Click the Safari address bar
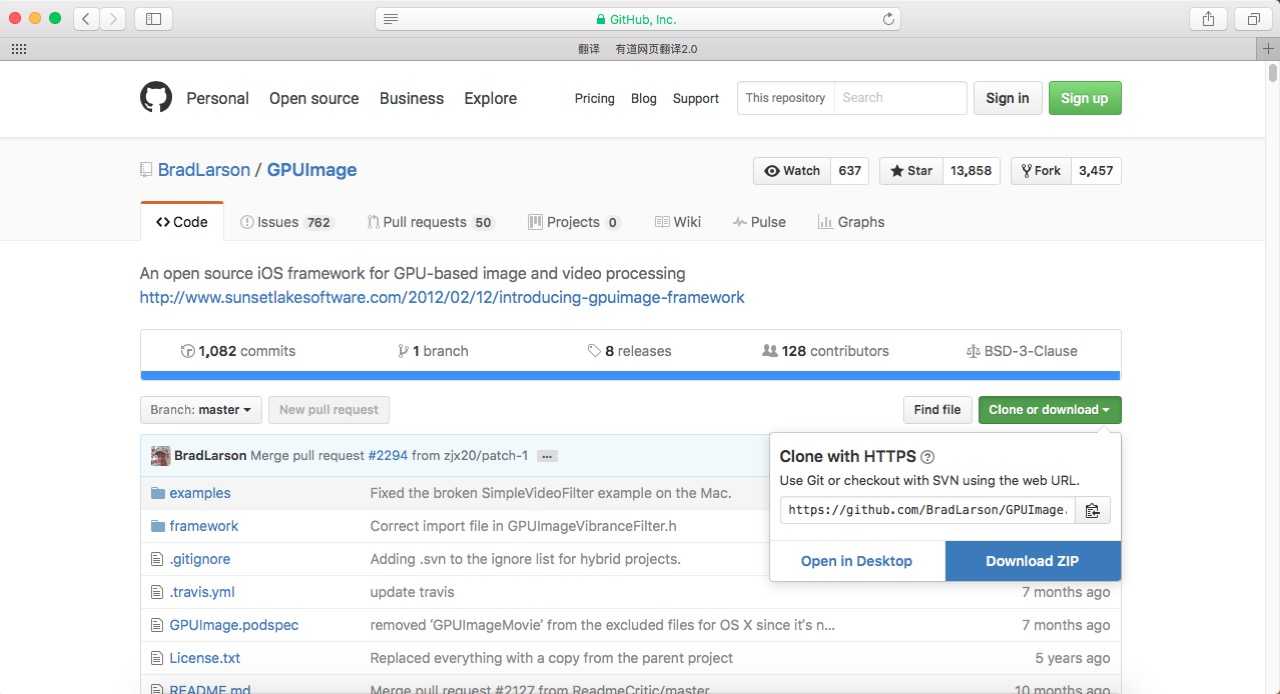1280x694 pixels. coord(637,19)
